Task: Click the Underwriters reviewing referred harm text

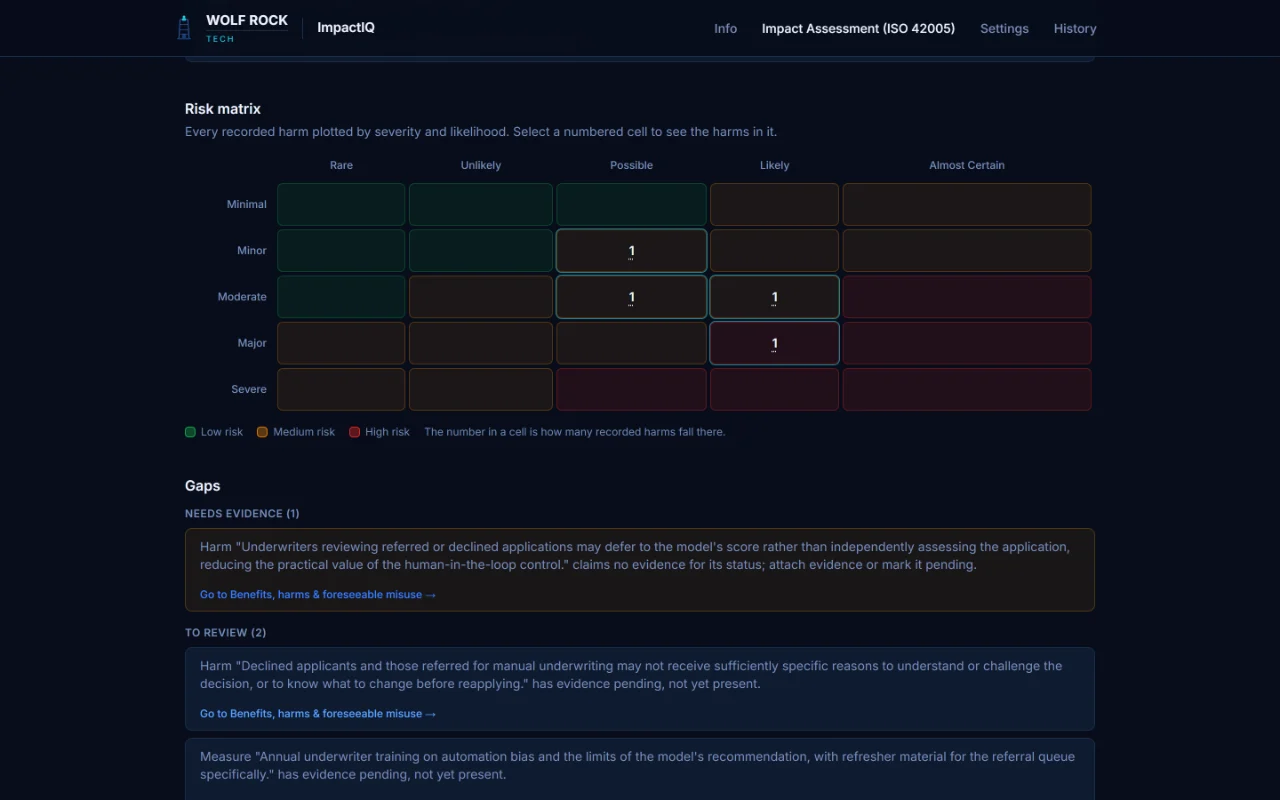Action: [635, 556]
